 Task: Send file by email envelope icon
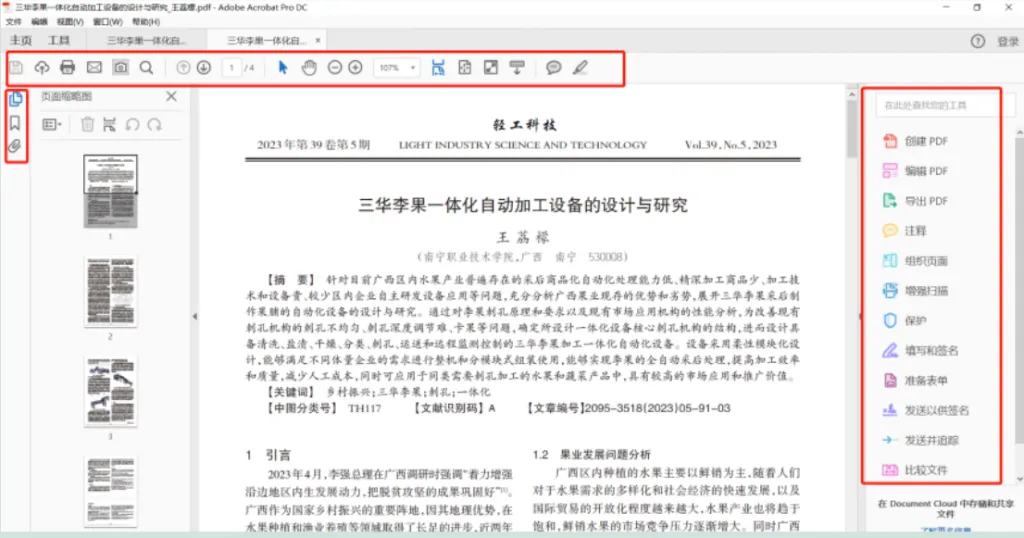tap(94, 67)
